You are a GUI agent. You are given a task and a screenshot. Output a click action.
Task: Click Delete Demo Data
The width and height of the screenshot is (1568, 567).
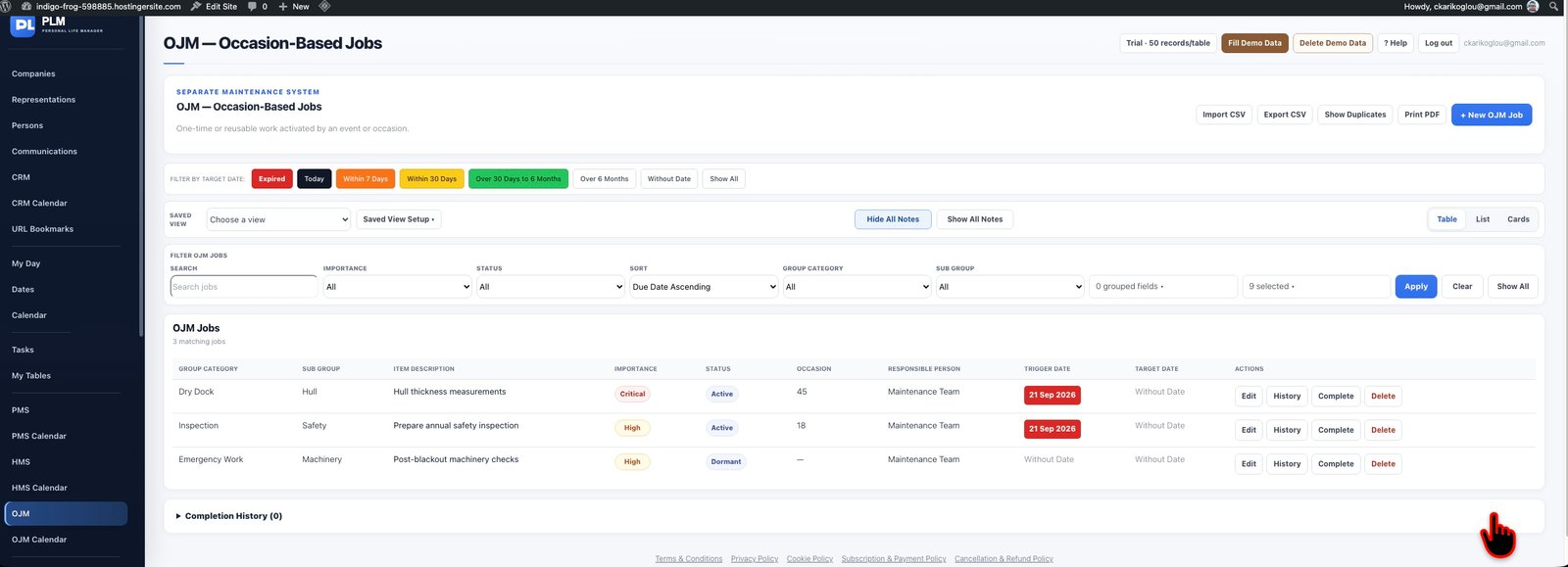(x=1333, y=43)
